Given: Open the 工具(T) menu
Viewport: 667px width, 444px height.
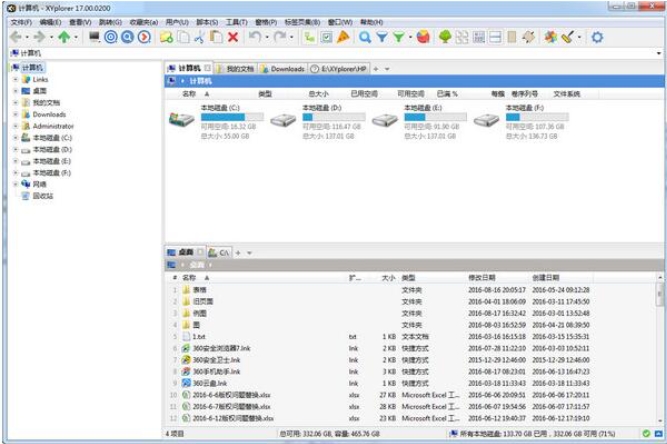Looking at the screenshot, I should 237,22.
